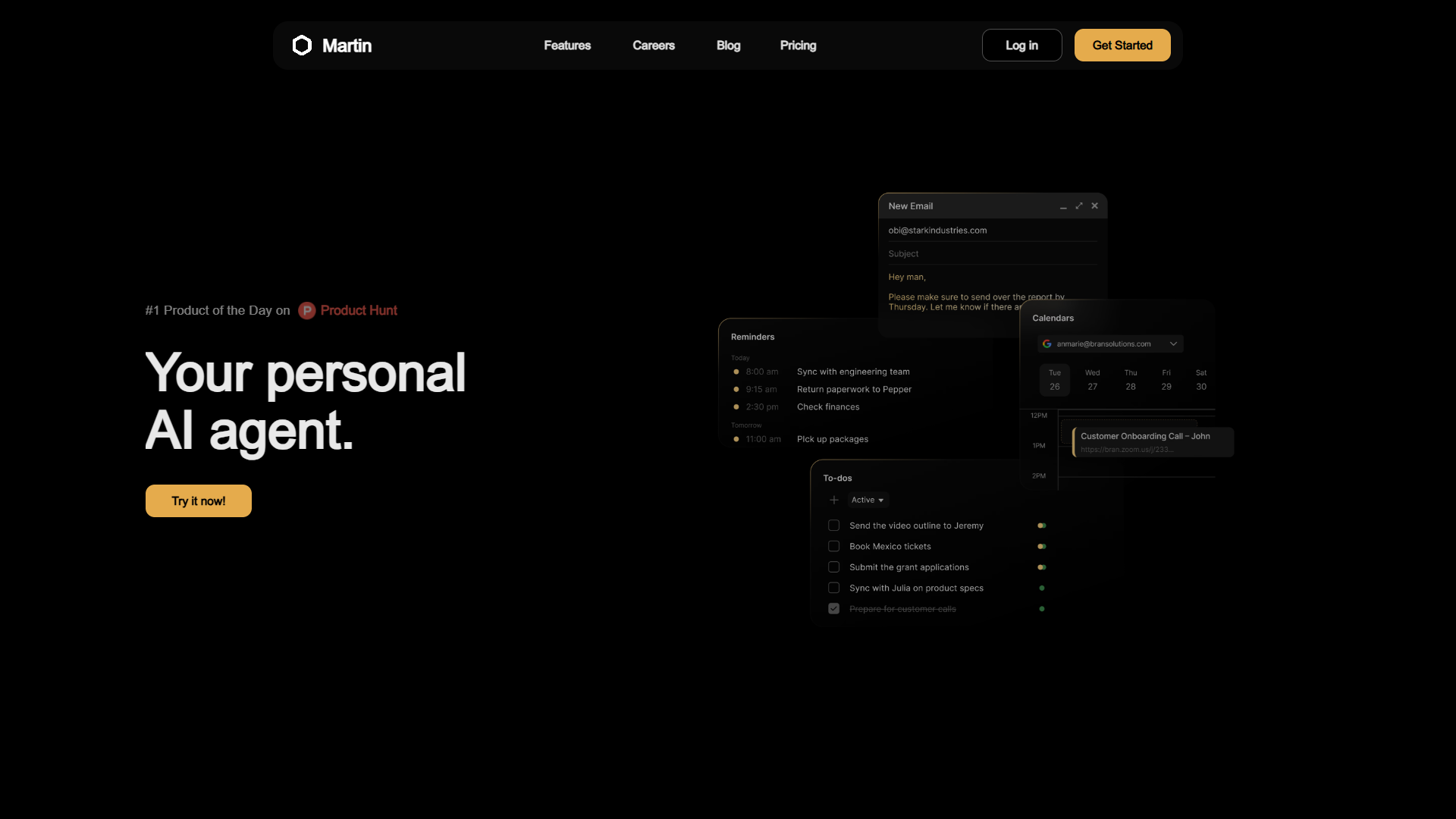Select Fri 29 in the calendar

[x=1166, y=381]
